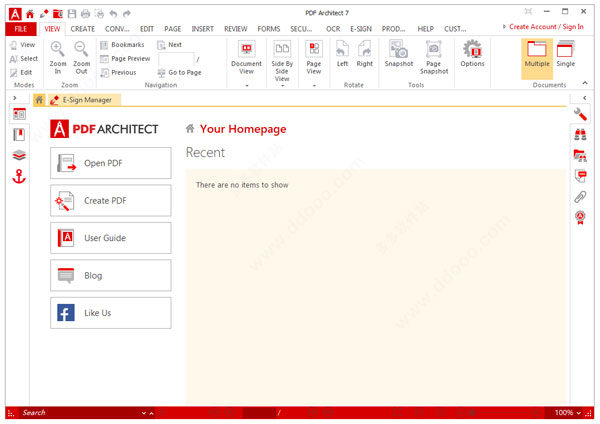Activate View mode
600x424 pixels.
[23, 45]
